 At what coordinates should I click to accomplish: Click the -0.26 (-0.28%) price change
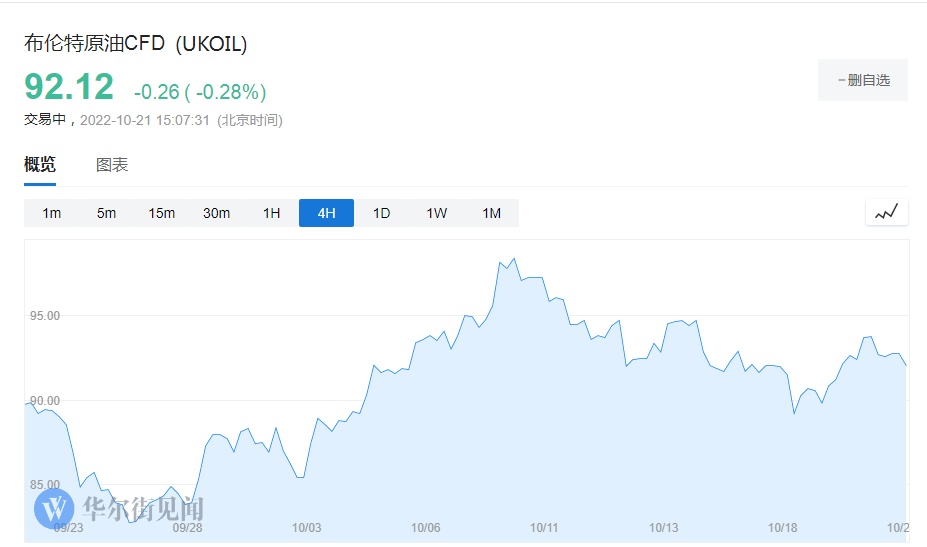point(200,92)
